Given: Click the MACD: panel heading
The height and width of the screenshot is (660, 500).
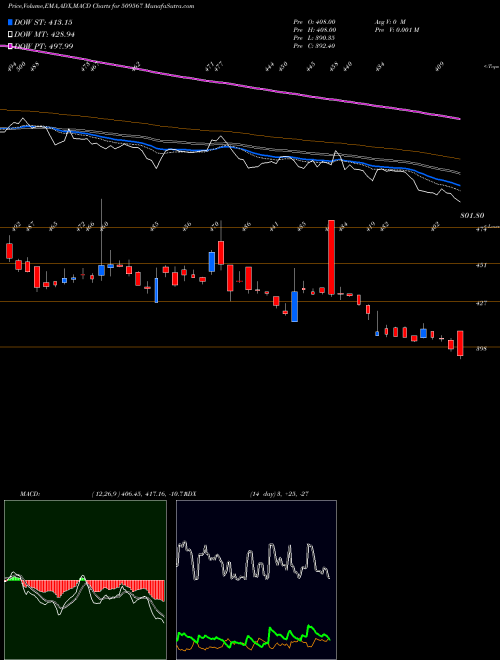Looking at the screenshot, I should (x=30, y=494).
